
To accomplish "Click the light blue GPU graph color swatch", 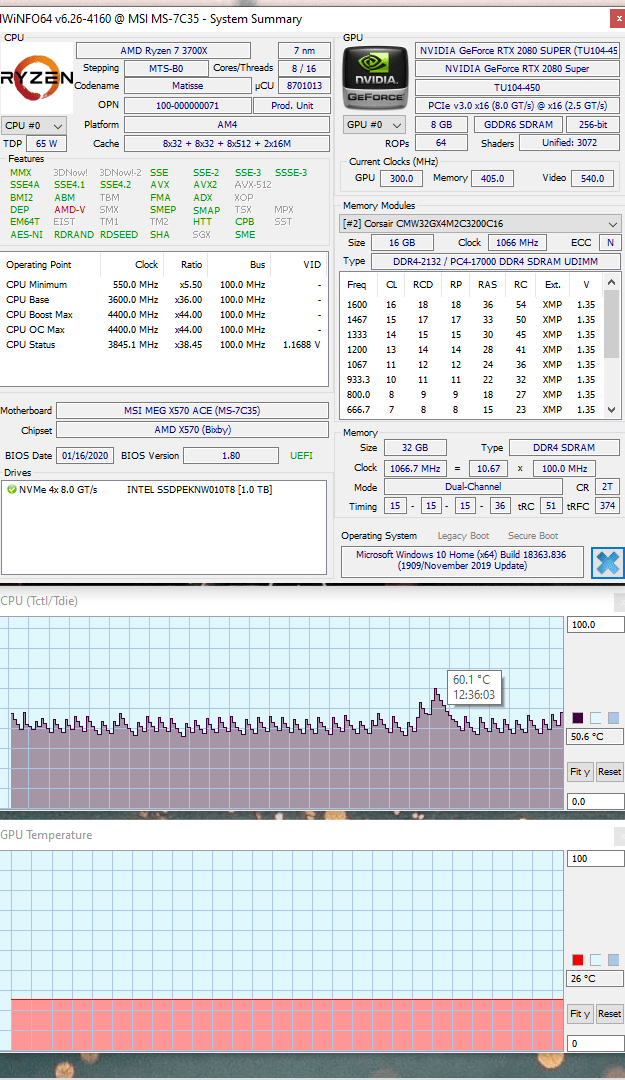I will coord(613,959).
